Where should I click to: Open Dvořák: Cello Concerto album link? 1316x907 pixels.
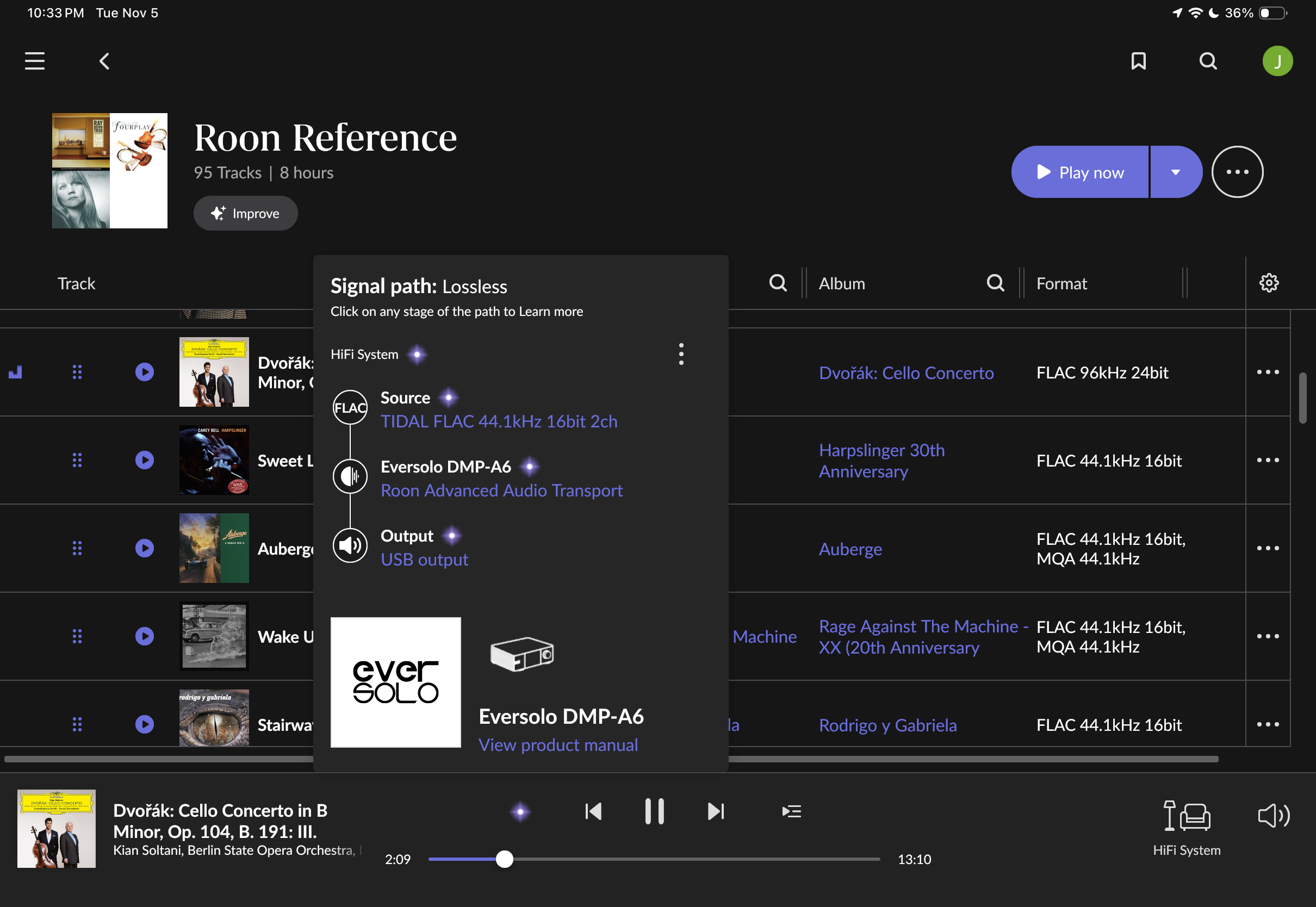coord(906,373)
